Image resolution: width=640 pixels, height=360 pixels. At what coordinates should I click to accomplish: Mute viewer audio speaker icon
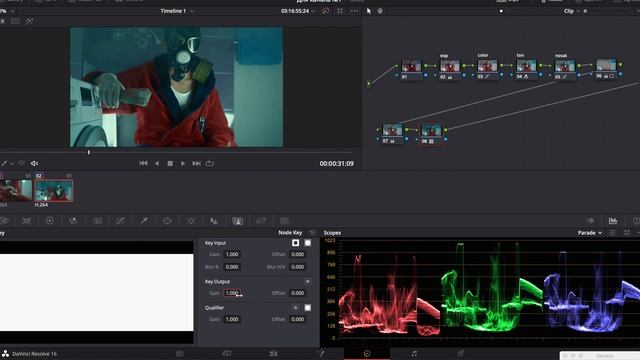pyautogui.click(x=34, y=163)
